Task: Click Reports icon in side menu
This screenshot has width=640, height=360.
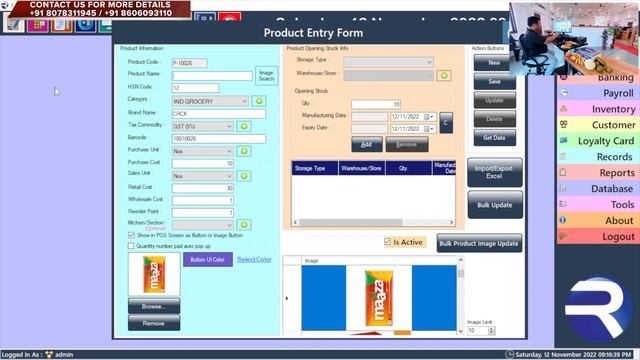Action: (563, 172)
